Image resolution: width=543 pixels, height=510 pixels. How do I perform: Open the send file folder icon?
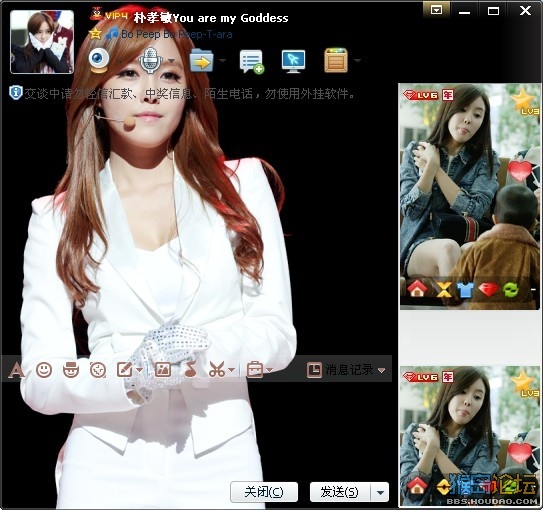(x=201, y=61)
